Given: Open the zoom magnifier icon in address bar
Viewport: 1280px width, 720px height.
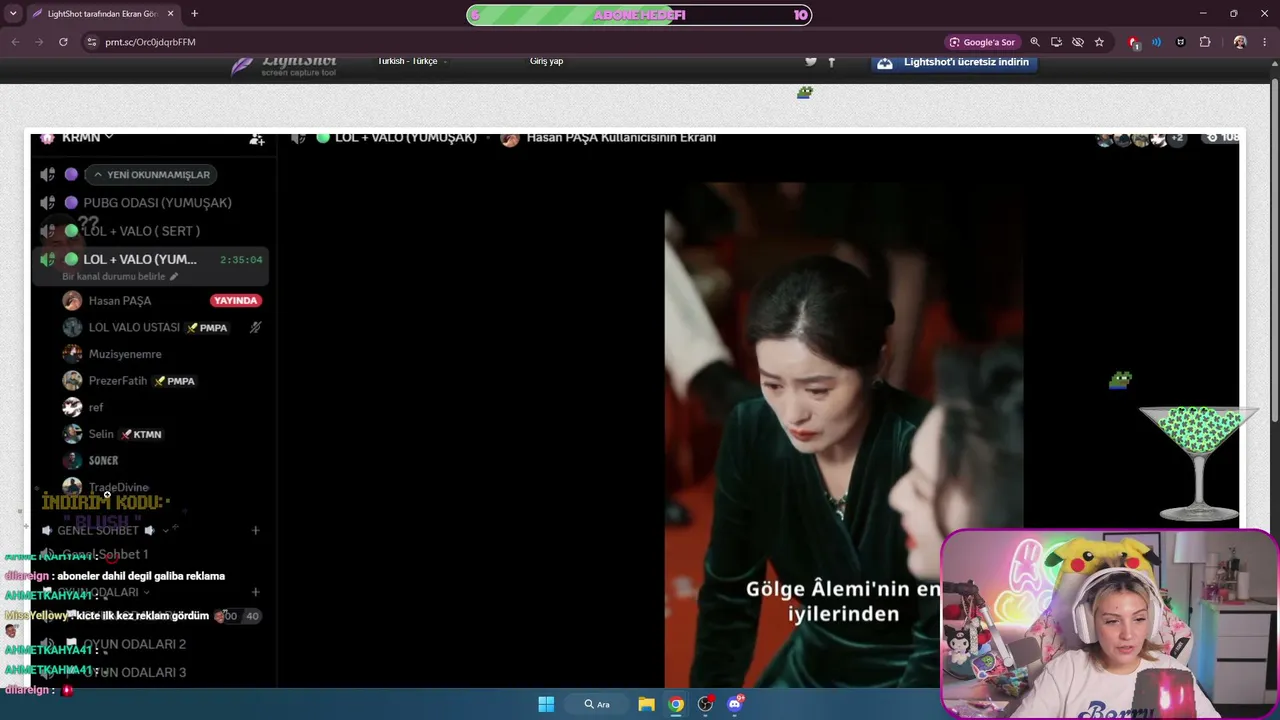Looking at the screenshot, I should tap(1035, 42).
